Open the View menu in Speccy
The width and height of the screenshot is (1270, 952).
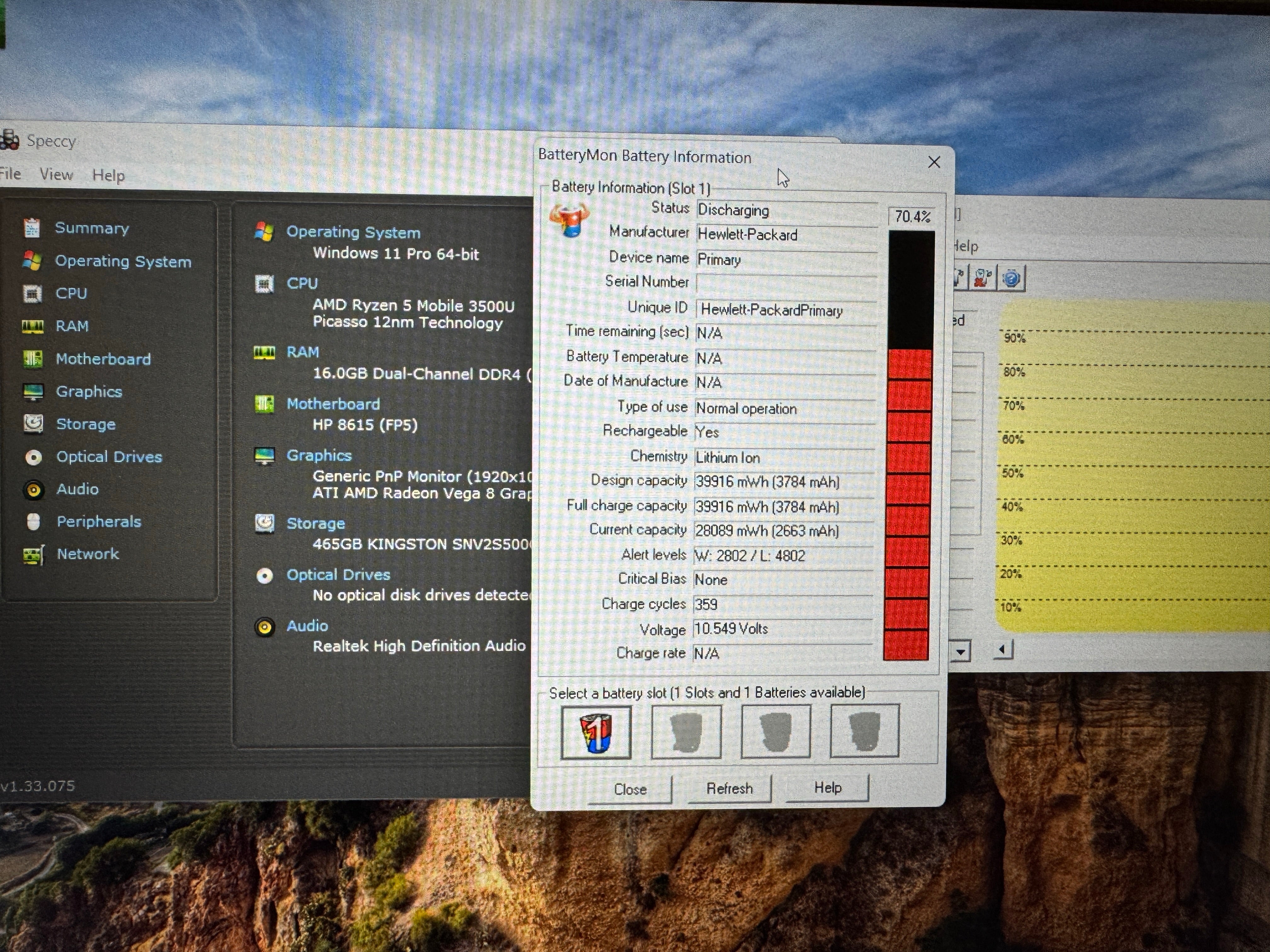[x=56, y=174]
